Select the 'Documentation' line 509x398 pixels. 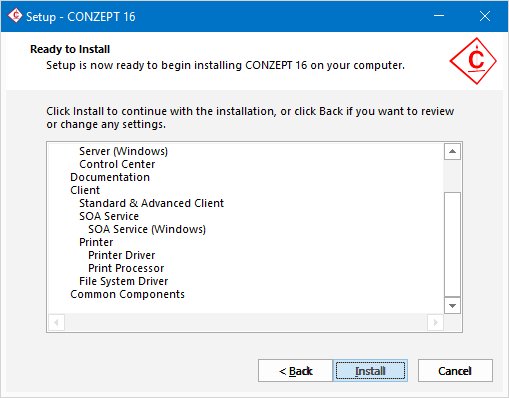tap(110, 177)
